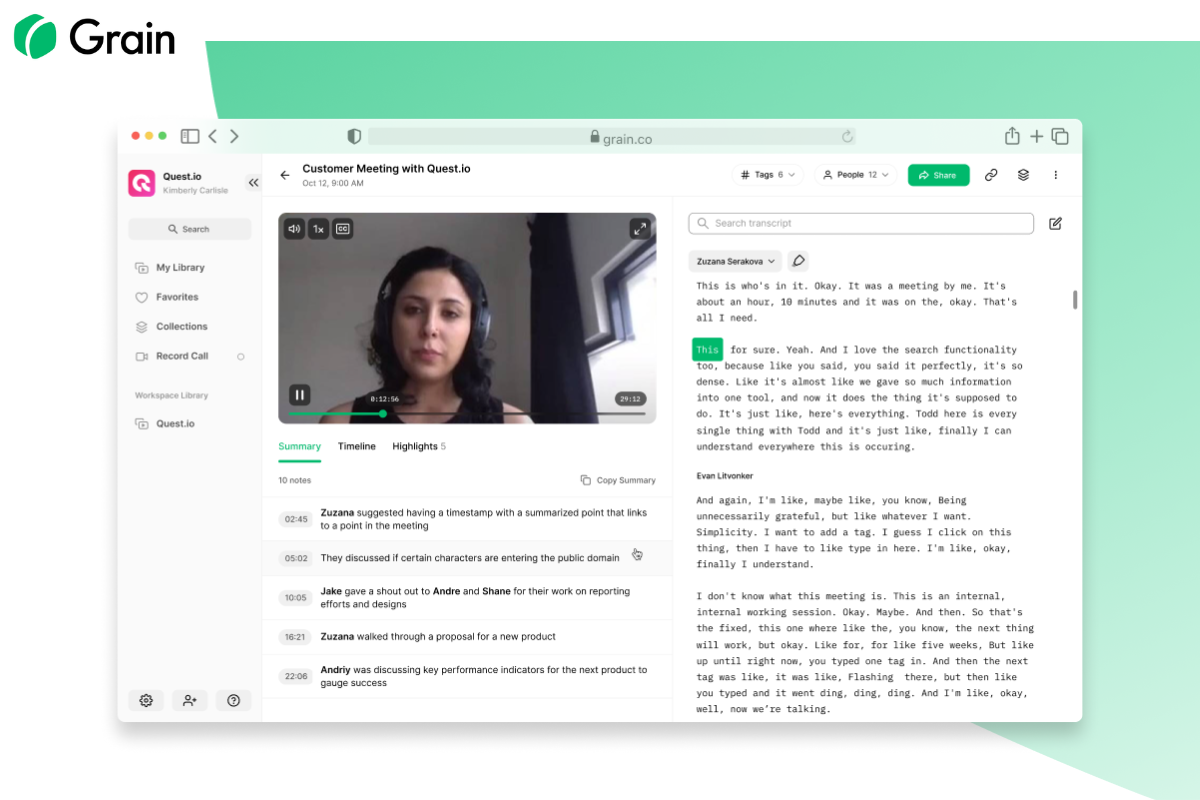Click browser back arrow

[213, 137]
